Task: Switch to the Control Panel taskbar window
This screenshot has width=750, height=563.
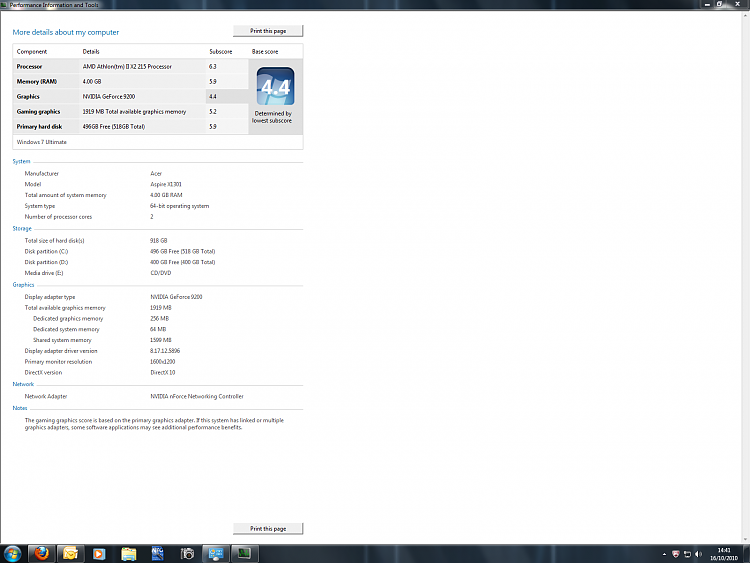Action: pos(216,554)
